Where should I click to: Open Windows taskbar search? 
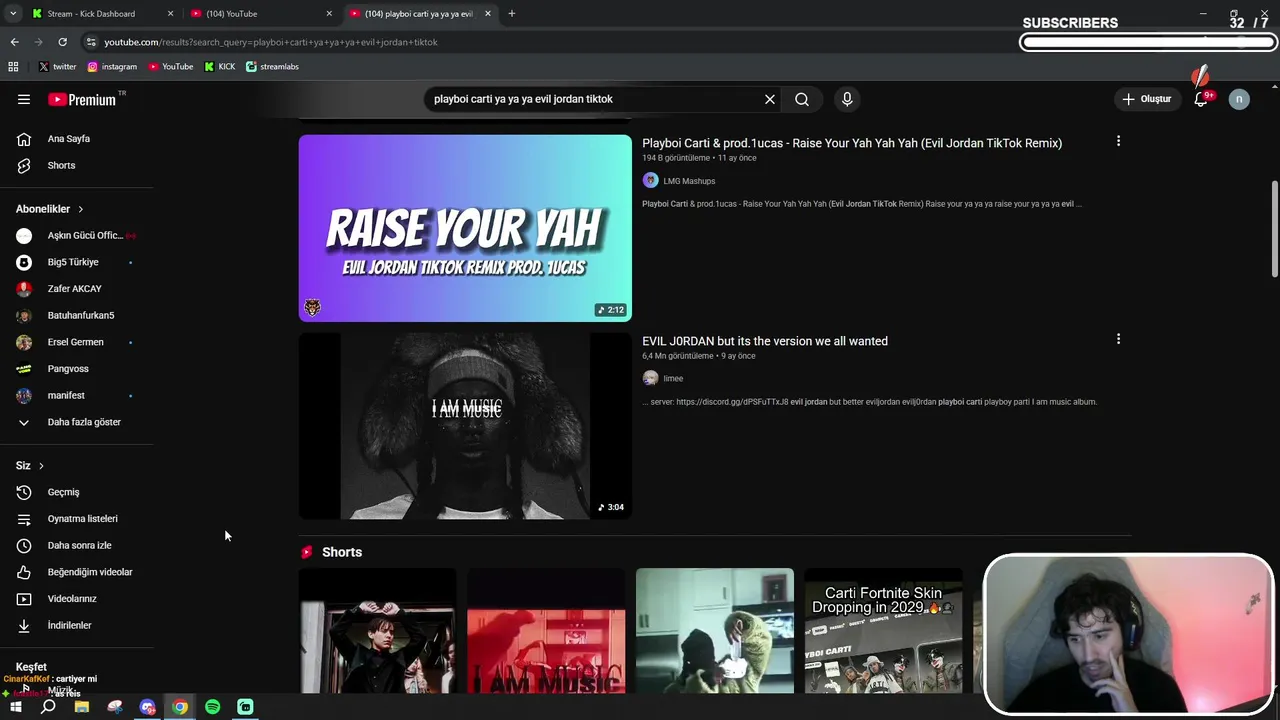pos(48,707)
